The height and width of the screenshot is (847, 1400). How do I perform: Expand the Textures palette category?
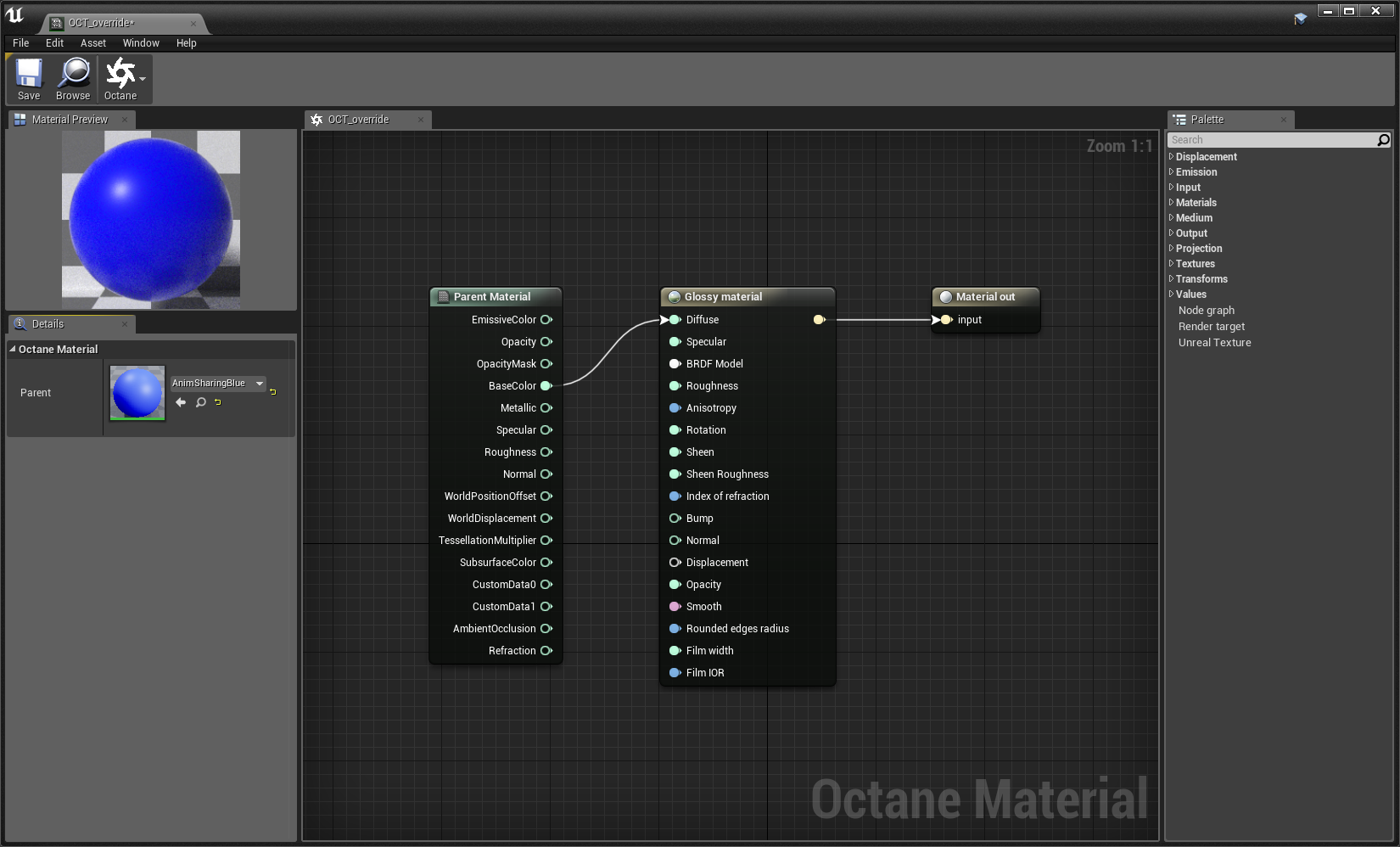point(1172,264)
